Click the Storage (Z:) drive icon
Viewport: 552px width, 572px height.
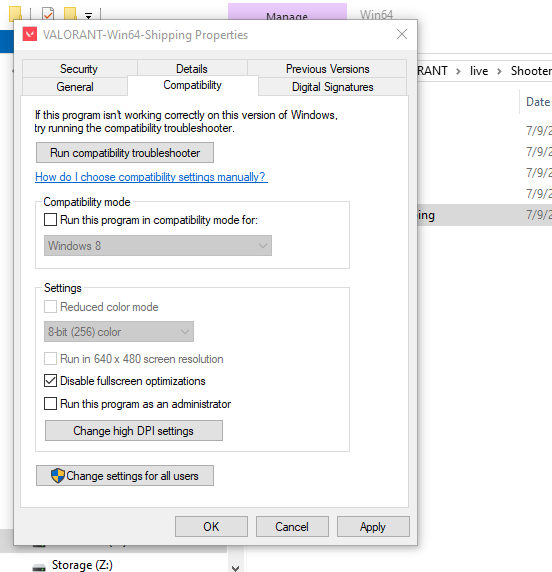coord(39,567)
